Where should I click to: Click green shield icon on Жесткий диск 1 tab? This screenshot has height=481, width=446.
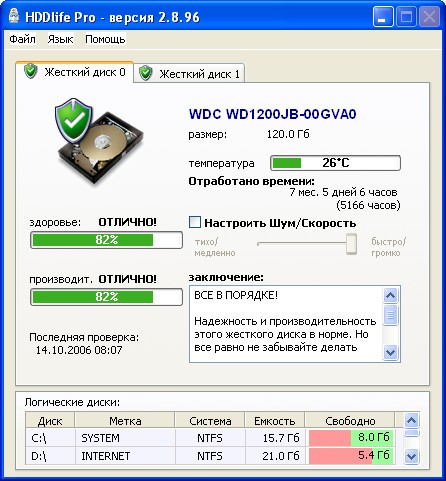point(146,73)
